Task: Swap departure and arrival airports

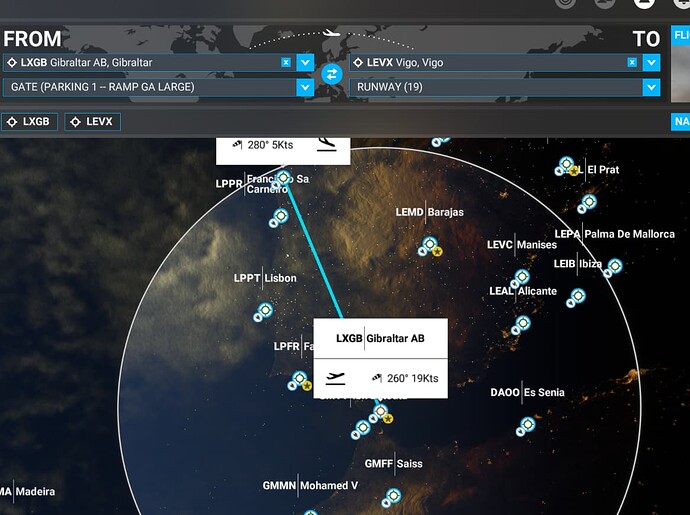Action: [331, 74]
